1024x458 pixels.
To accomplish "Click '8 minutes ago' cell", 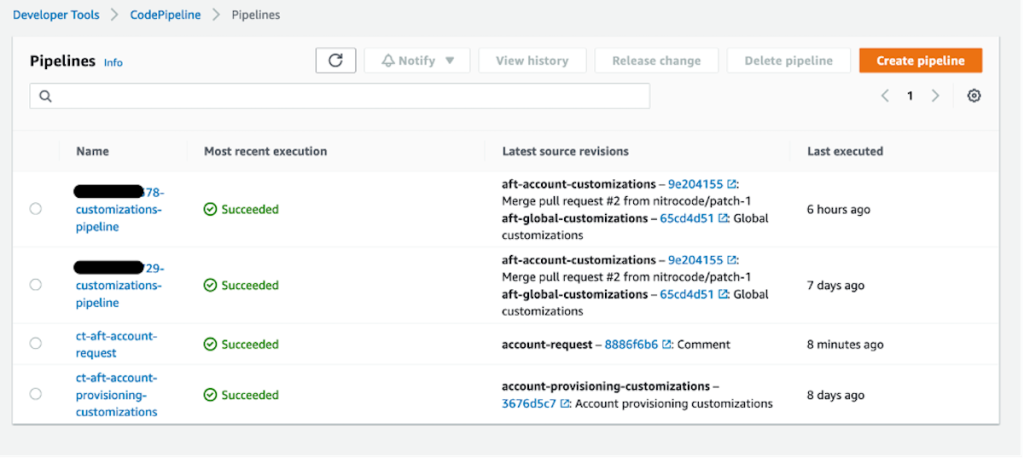I will pyautogui.click(x=845, y=344).
